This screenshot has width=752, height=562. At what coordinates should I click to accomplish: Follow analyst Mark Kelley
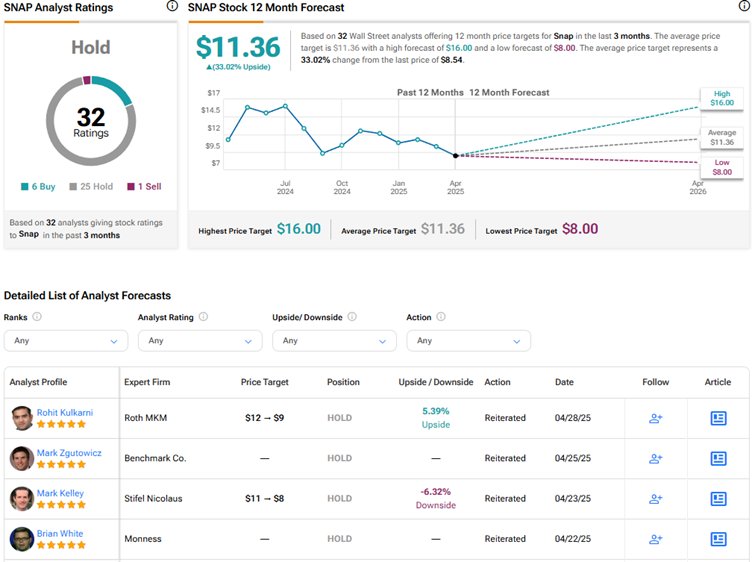coord(656,499)
